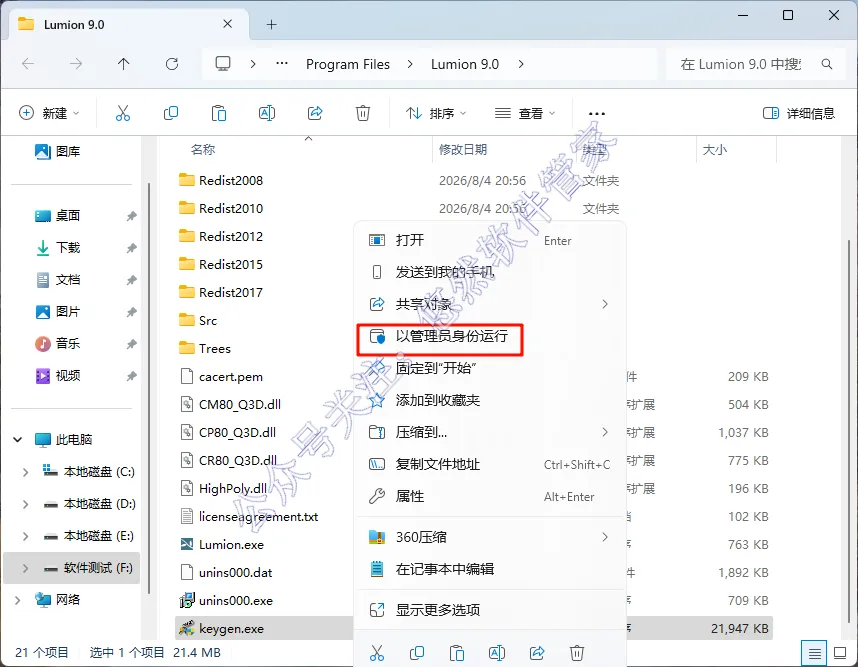Switch to details list view icon

814,653
